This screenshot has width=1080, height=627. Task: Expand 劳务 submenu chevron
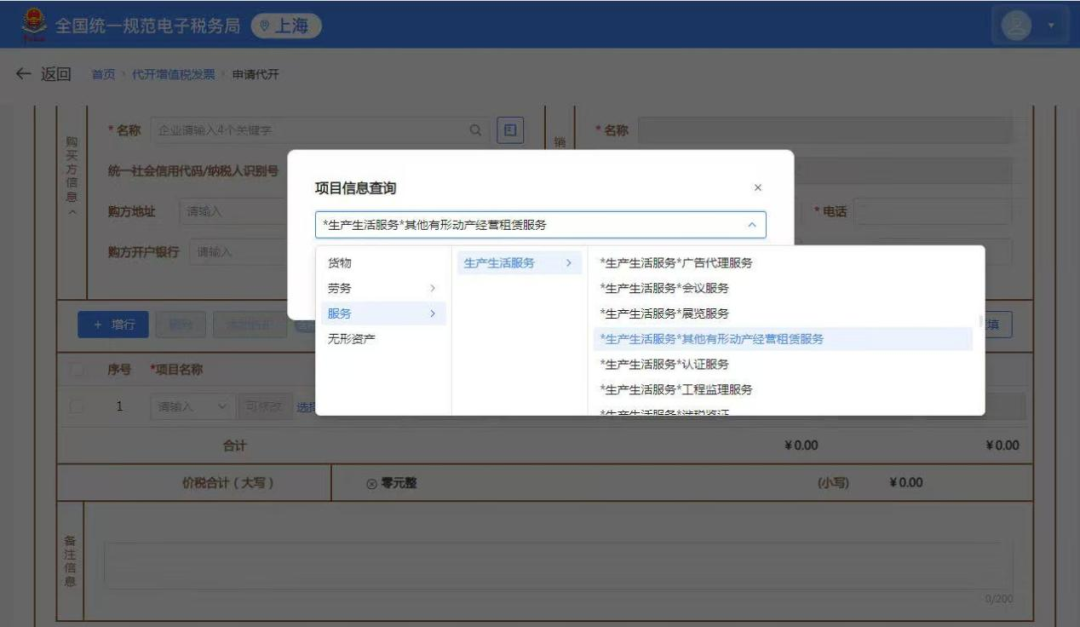pos(433,288)
